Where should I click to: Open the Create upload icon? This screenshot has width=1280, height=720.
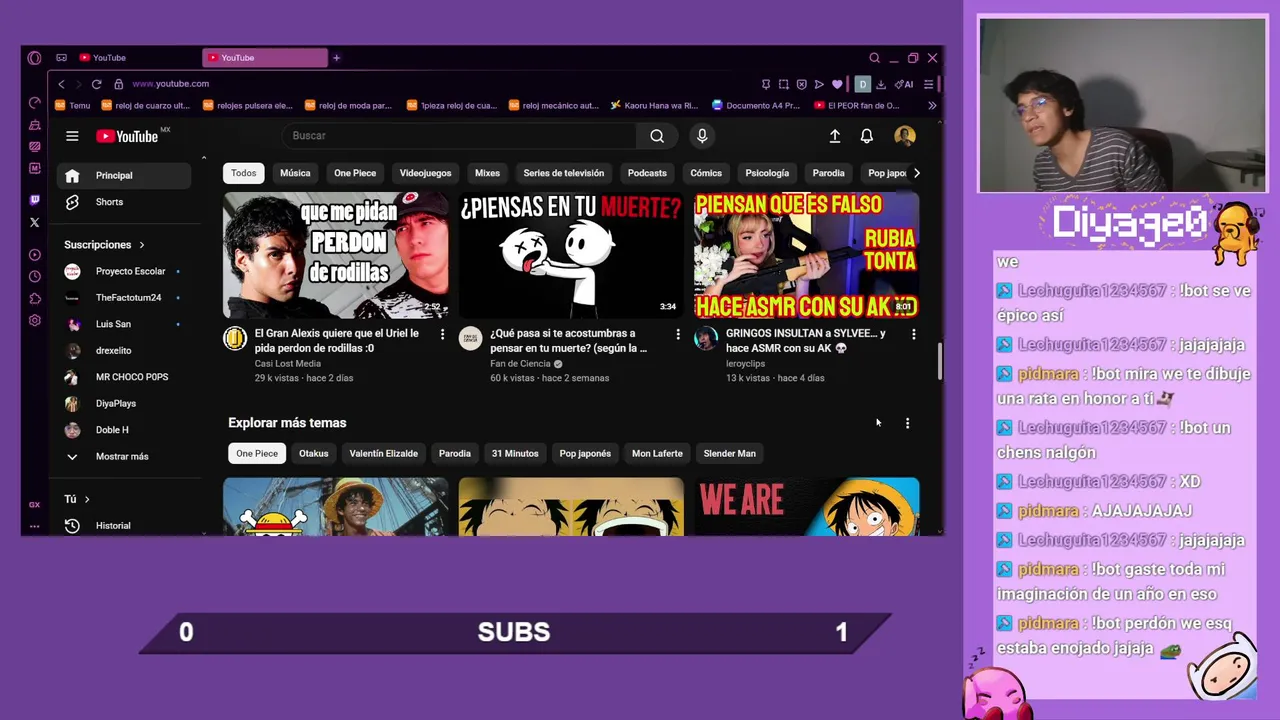835,136
